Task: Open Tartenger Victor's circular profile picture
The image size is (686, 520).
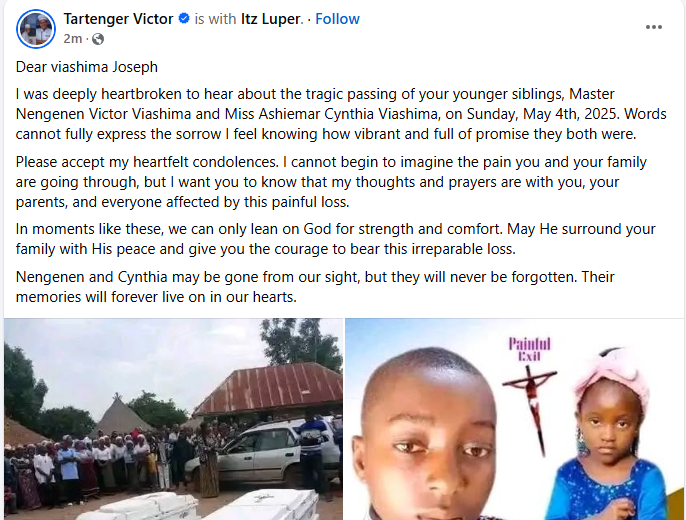Action: 36,29
